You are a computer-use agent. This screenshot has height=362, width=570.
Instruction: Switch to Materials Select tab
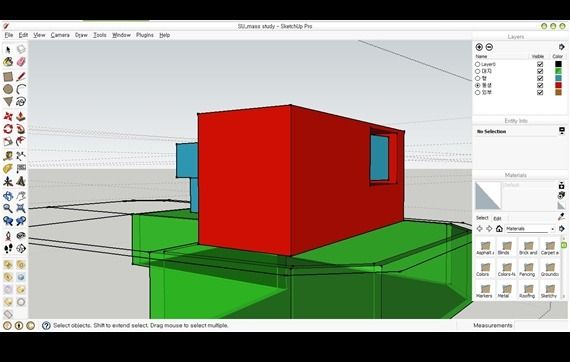click(482, 218)
